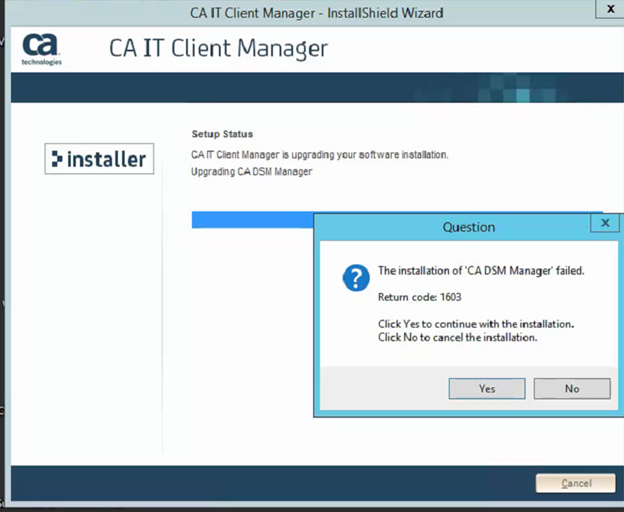Click Yes to continue the installation
Screen dimensions: 624x512
pos(487,388)
